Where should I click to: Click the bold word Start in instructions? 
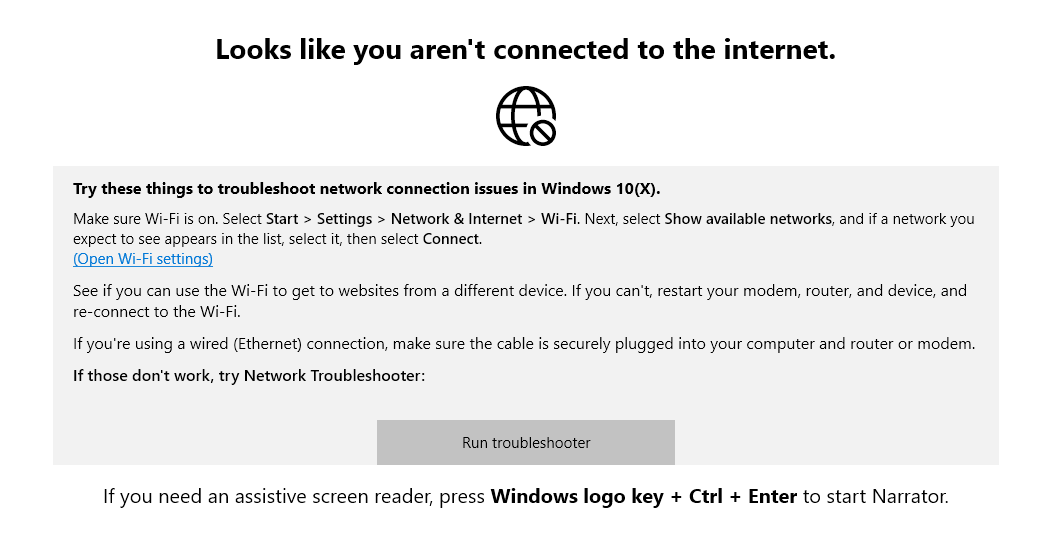[282, 219]
